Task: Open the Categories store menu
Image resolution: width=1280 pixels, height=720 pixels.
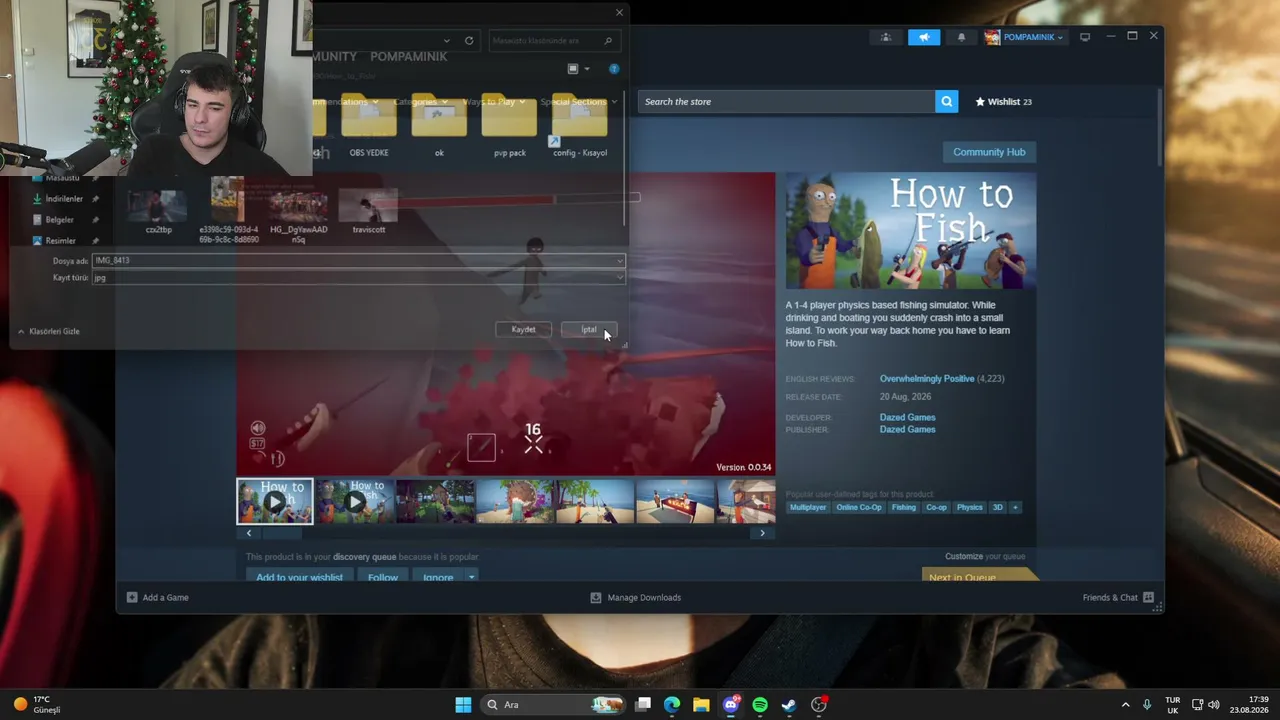Action: pyautogui.click(x=419, y=102)
